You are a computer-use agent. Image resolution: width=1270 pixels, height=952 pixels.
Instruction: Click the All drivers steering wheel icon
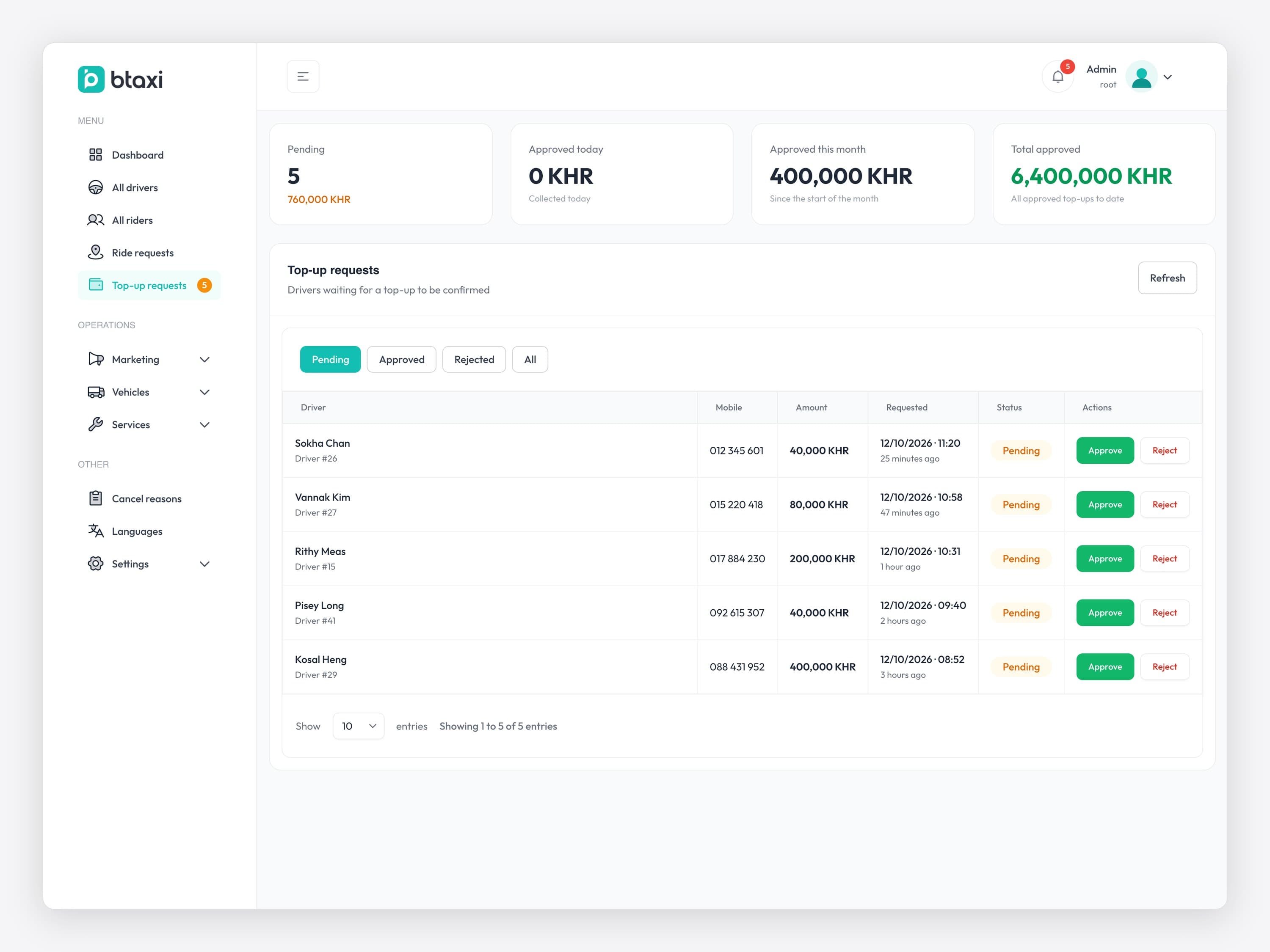95,187
